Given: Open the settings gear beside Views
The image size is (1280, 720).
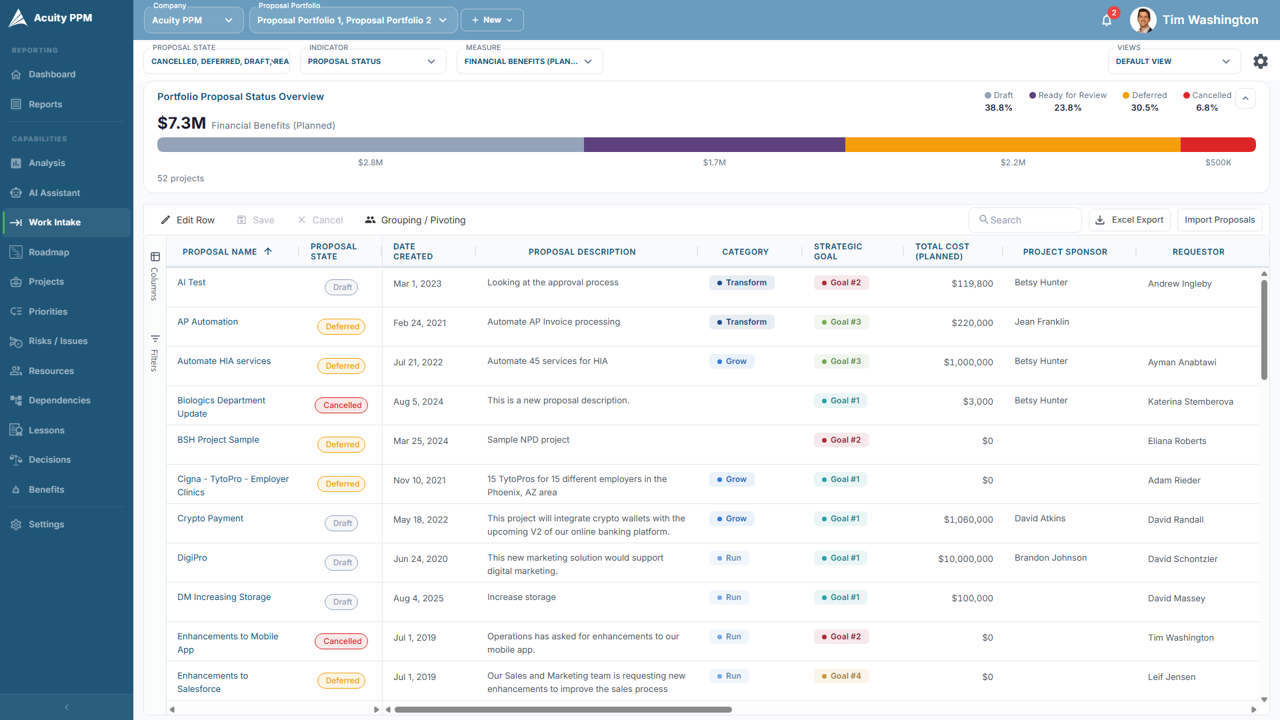Looking at the screenshot, I should click(1260, 61).
